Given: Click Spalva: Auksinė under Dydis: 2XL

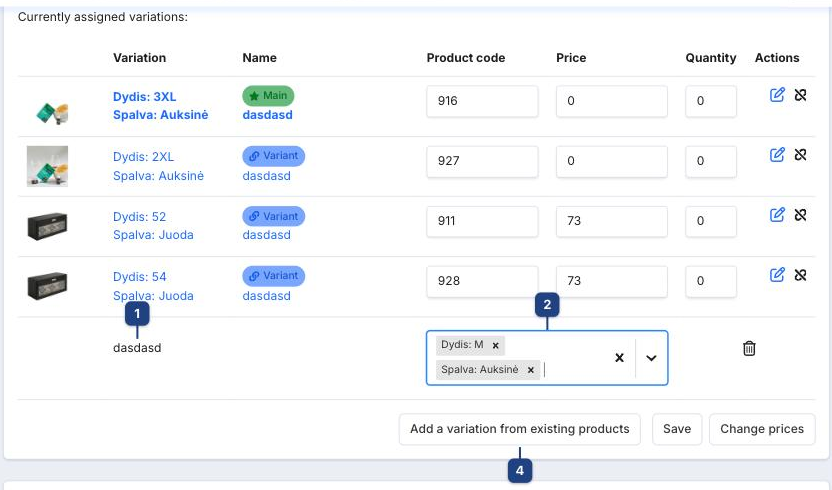Looking at the screenshot, I should click(x=158, y=176).
